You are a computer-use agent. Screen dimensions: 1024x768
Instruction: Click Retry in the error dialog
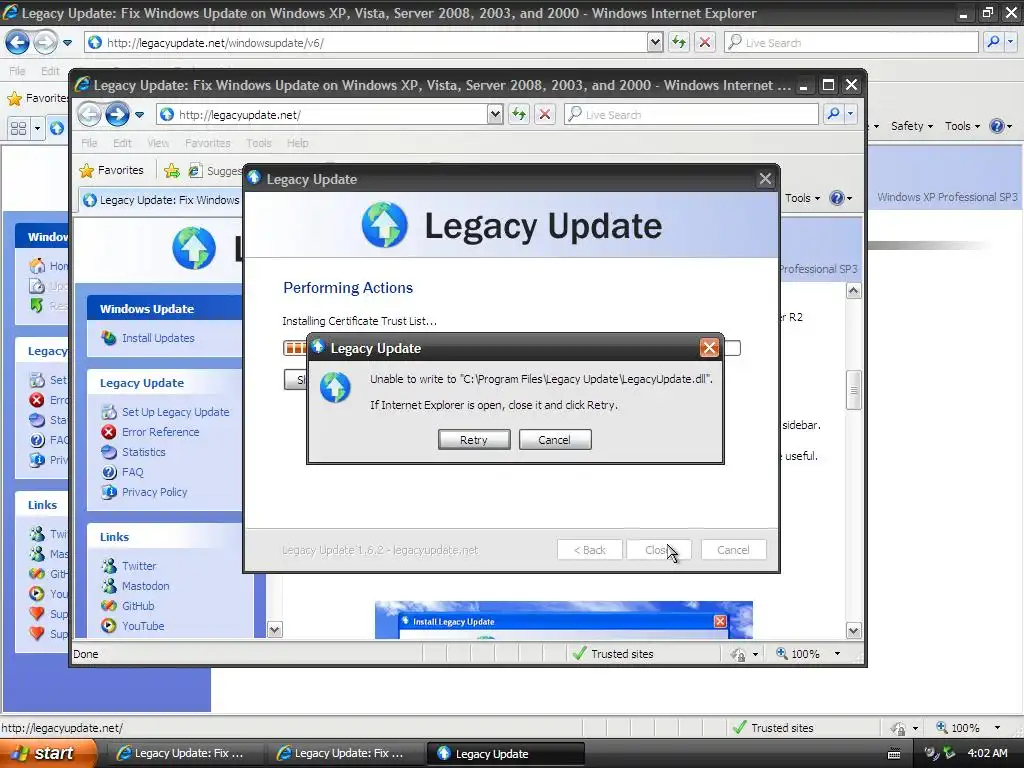click(x=473, y=440)
